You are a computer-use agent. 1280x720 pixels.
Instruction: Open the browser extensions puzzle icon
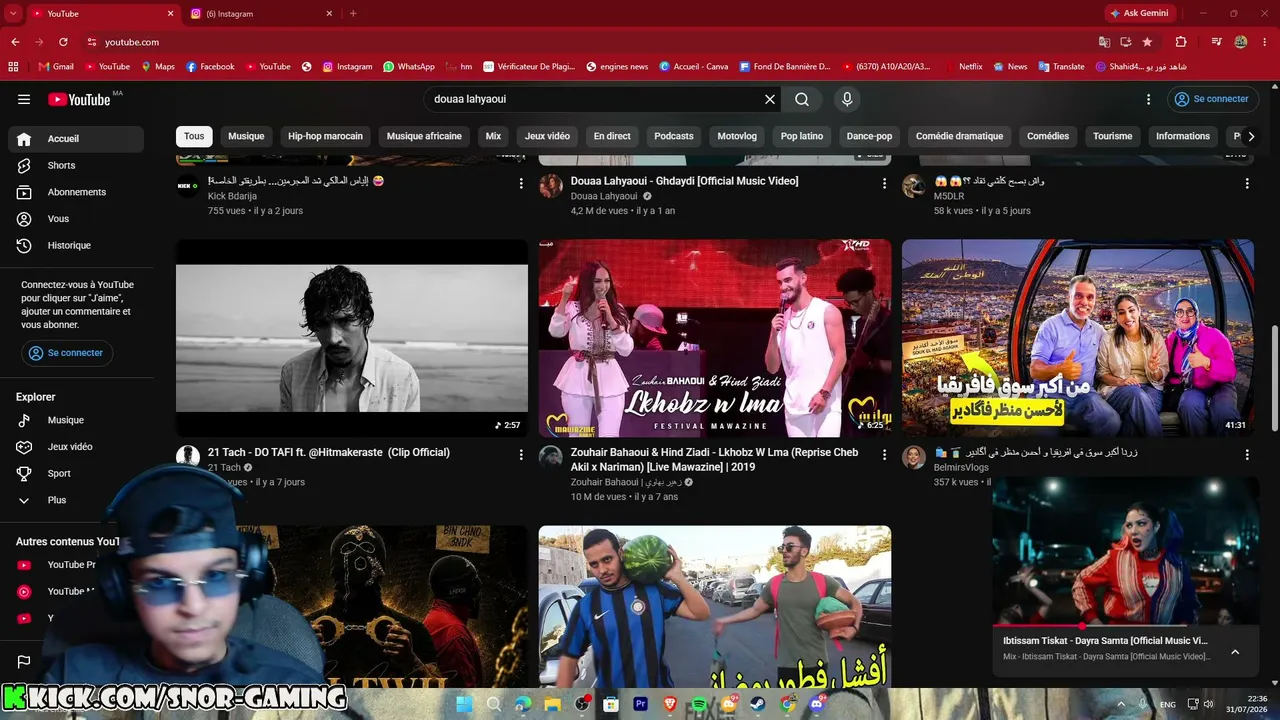tap(1181, 42)
